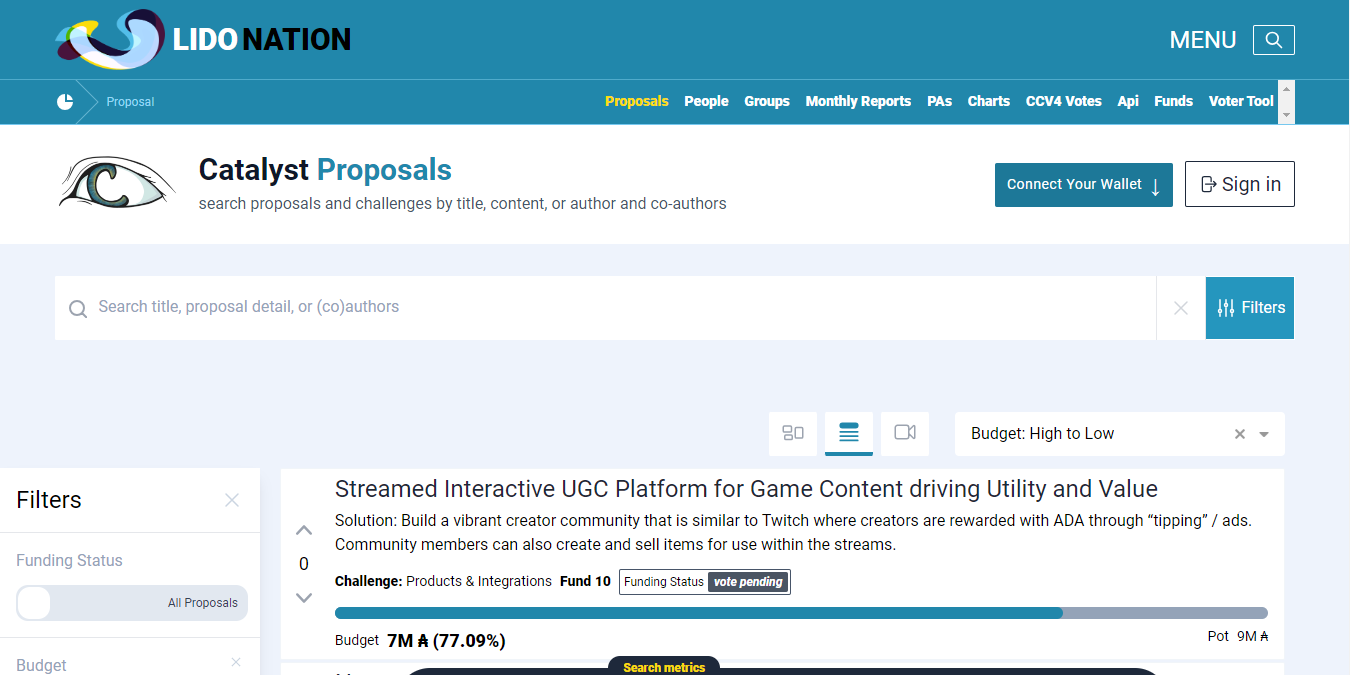This screenshot has width=1350, height=675.
Task: Click the Sign in button
Action: pyautogui.click(x=1240, y=184)
